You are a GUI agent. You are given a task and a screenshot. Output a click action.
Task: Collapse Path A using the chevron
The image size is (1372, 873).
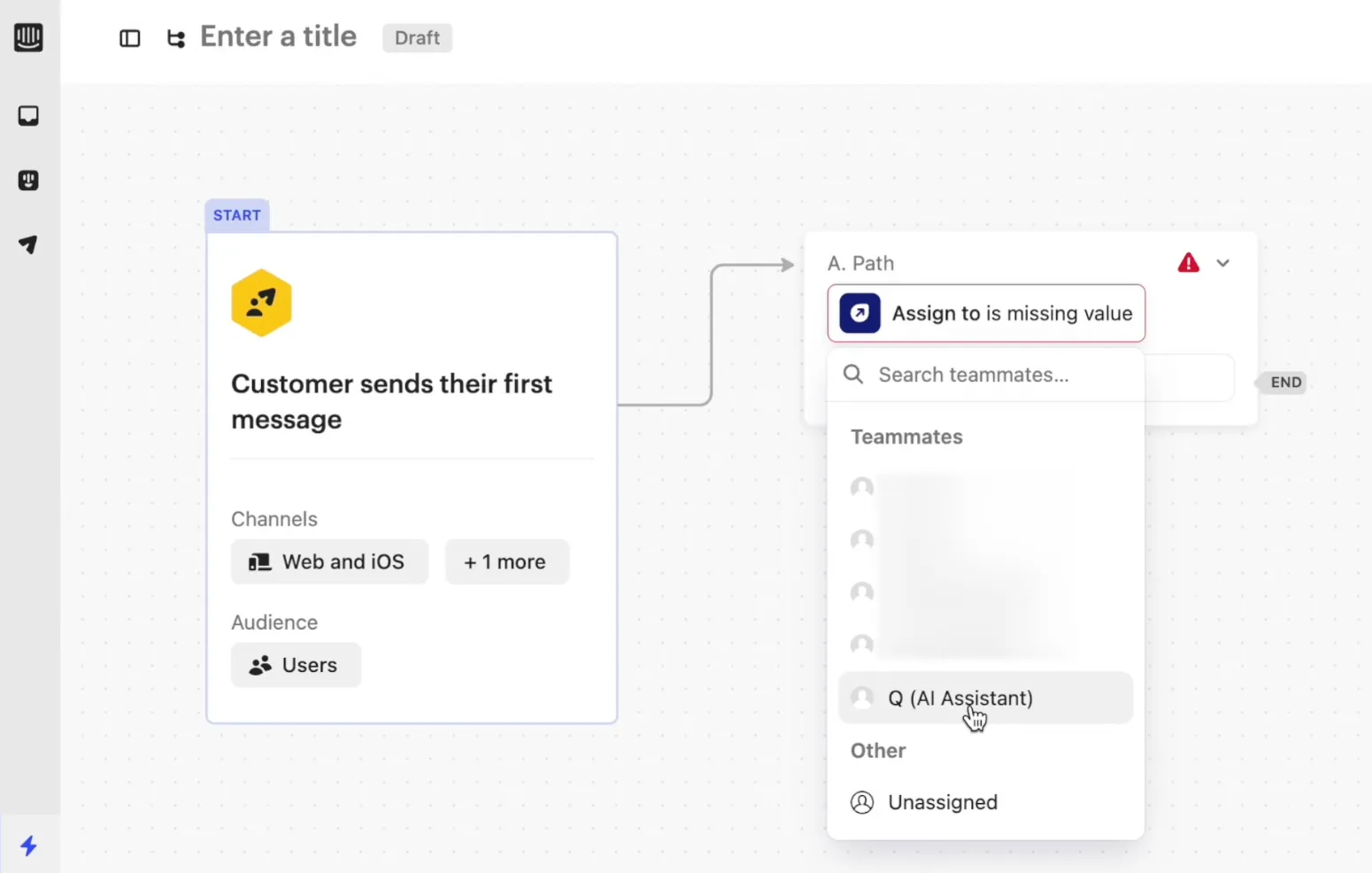[x=1223, y=263]
